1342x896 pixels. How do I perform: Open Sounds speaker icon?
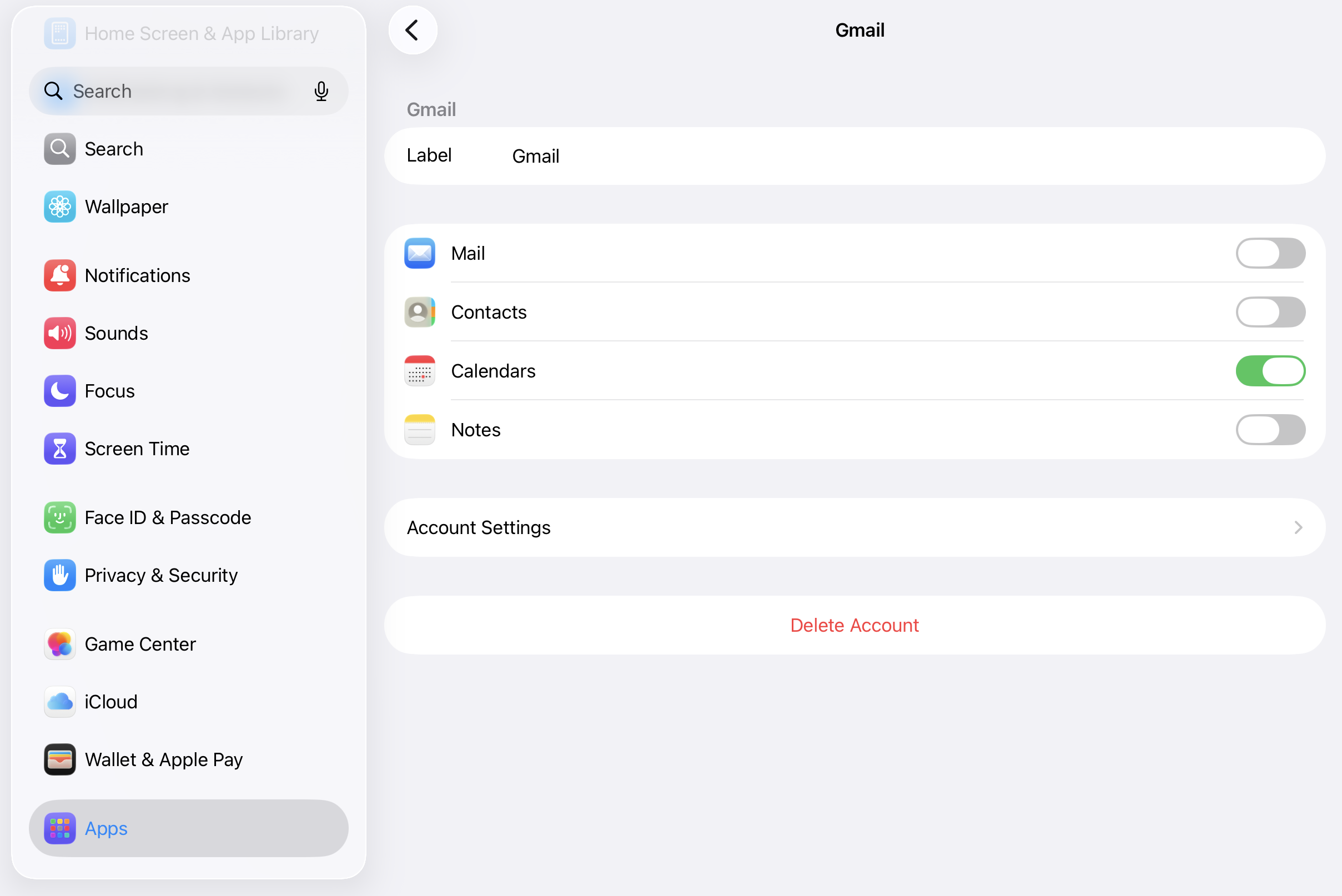60,334
